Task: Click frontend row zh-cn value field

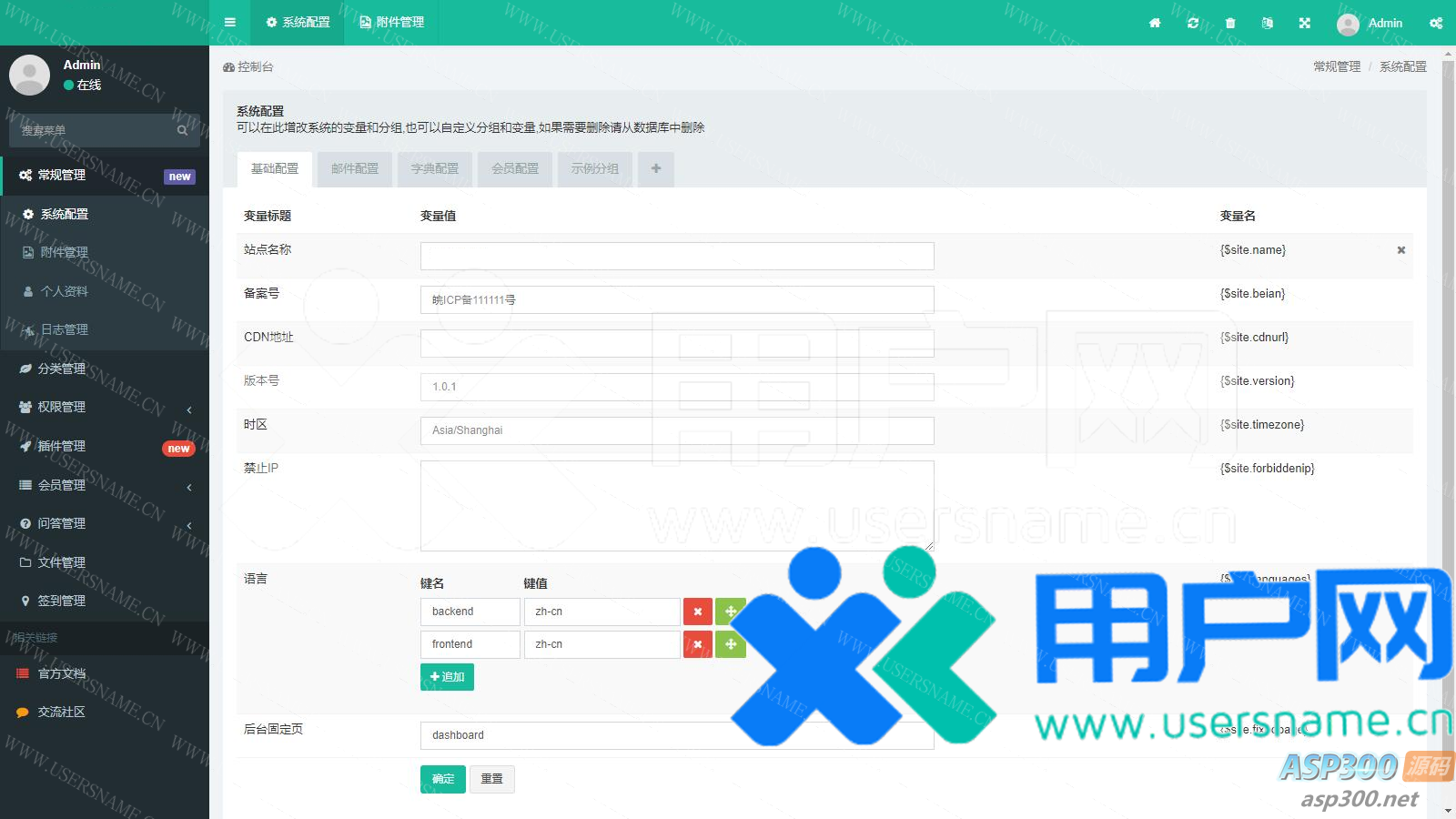Action: 602,644
